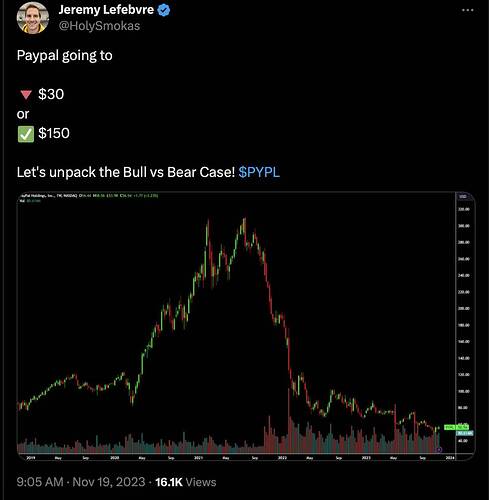
Task: Open the PayPal chart image
Action: click(x=246, y=326)
